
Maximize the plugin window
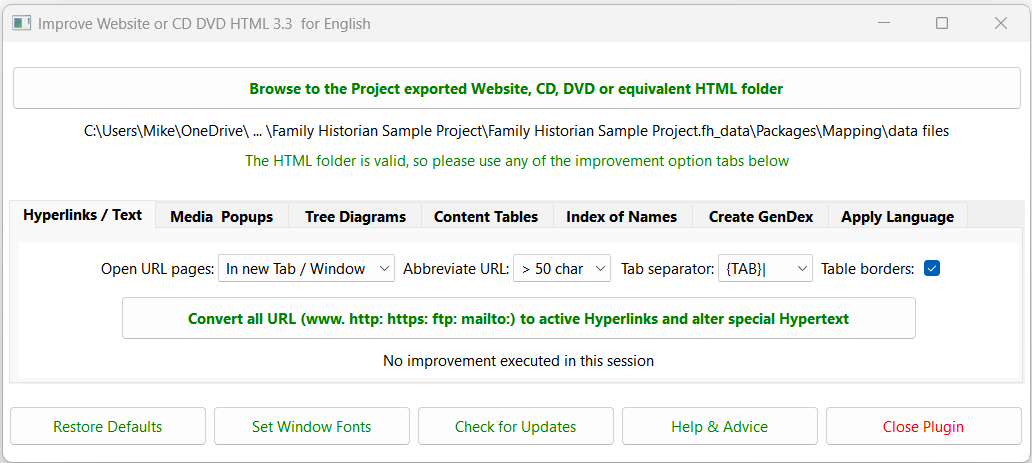pos(942,23)
